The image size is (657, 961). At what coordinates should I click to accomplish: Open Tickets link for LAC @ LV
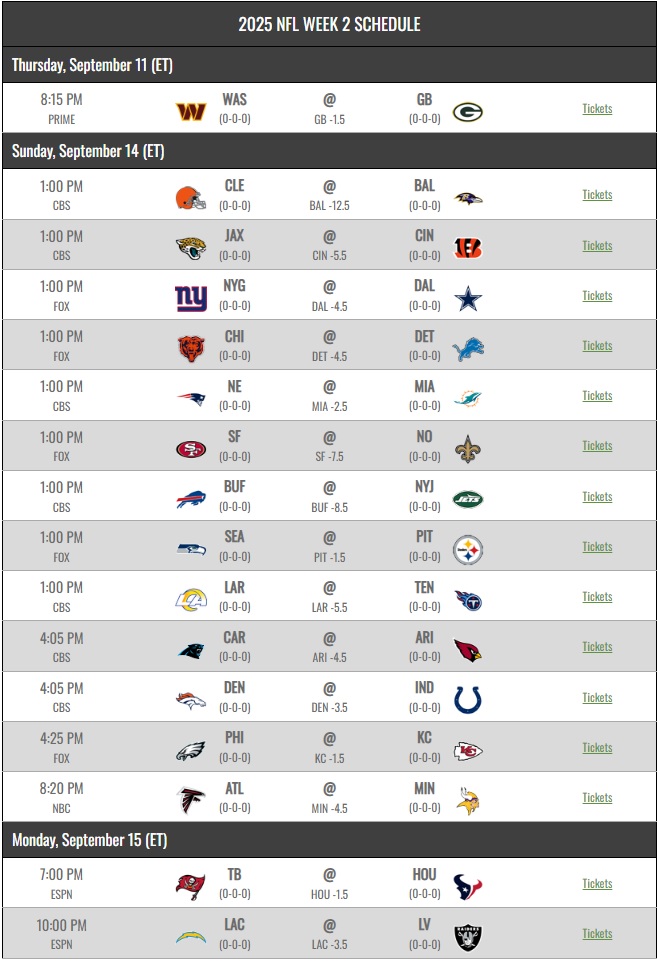tap(597, 934)
